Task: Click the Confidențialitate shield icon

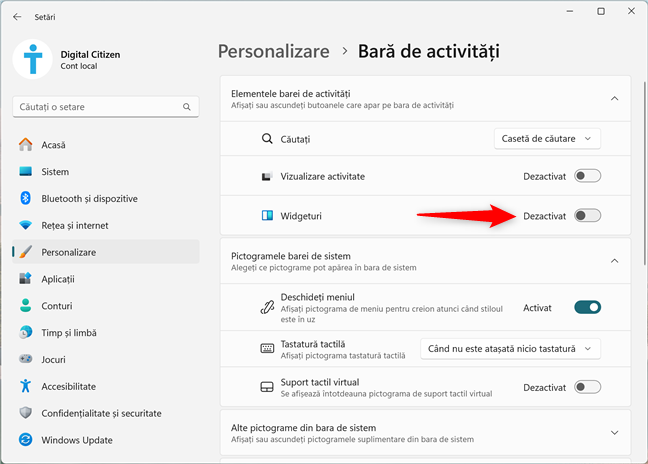Action: (26, 413)
